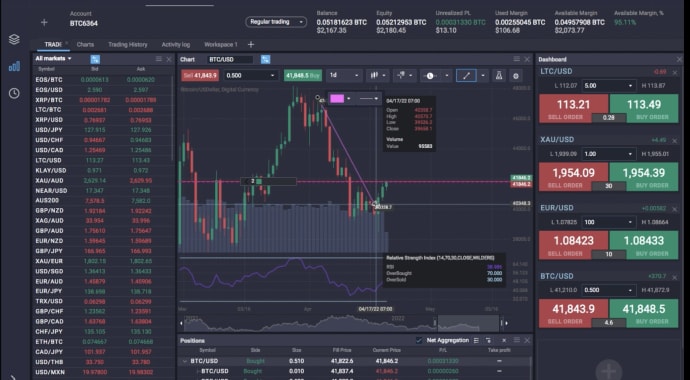Open the layers icon in left sidebar

[x=14, y=39]
